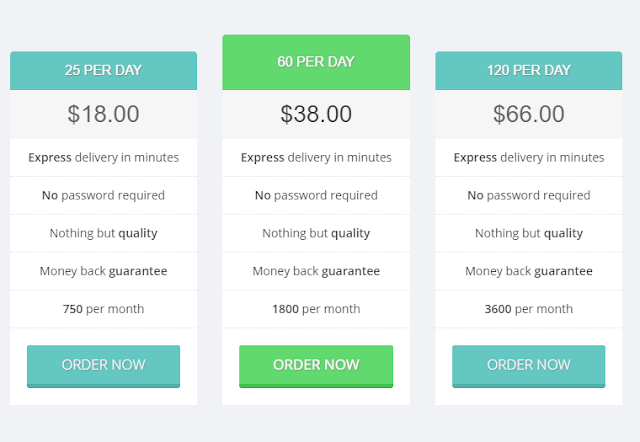Viewport: 640px width, 442px height.
Task: Click the green ORDER NOW button
Action: pos(316,366)
